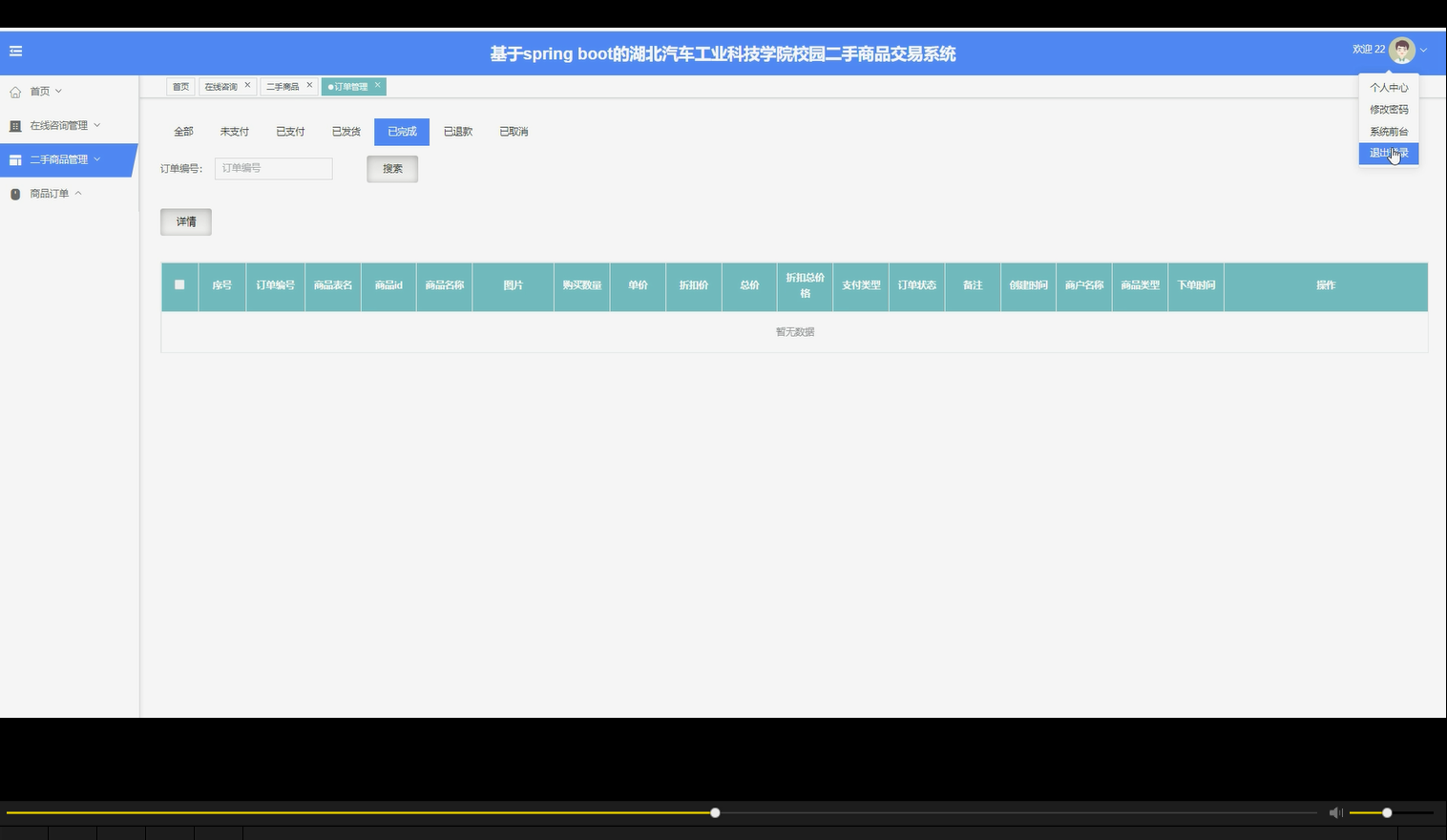Click the user avatar picture
The width and height of the screenshot is (1447, 840).
coord(1401,50)
